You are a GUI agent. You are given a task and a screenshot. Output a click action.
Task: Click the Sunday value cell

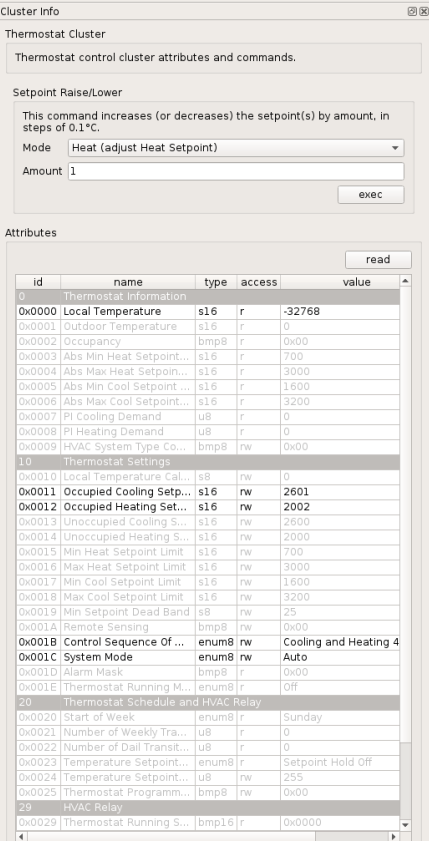tap(340, 717)
